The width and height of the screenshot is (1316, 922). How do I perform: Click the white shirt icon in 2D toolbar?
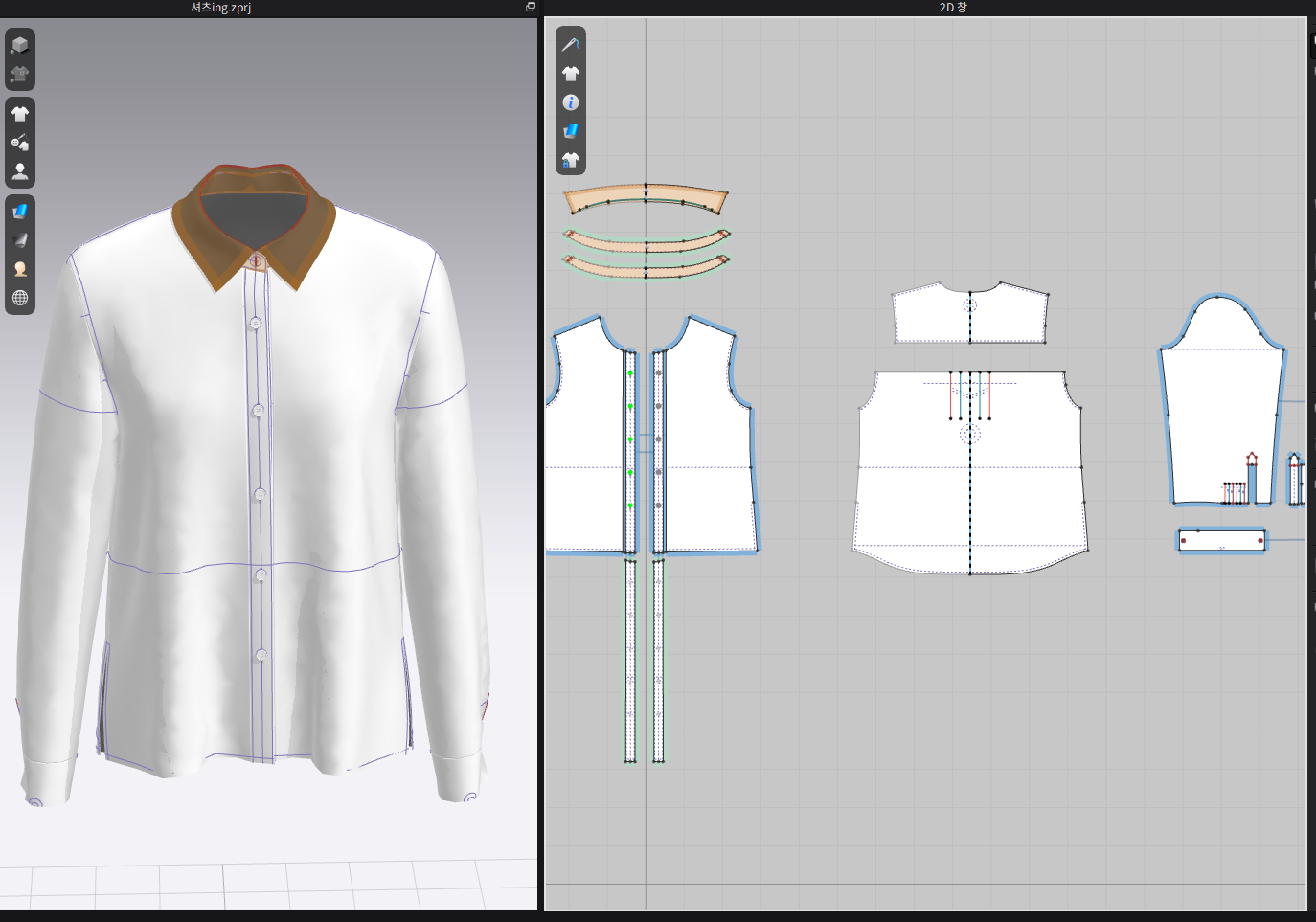coord(571,74)
